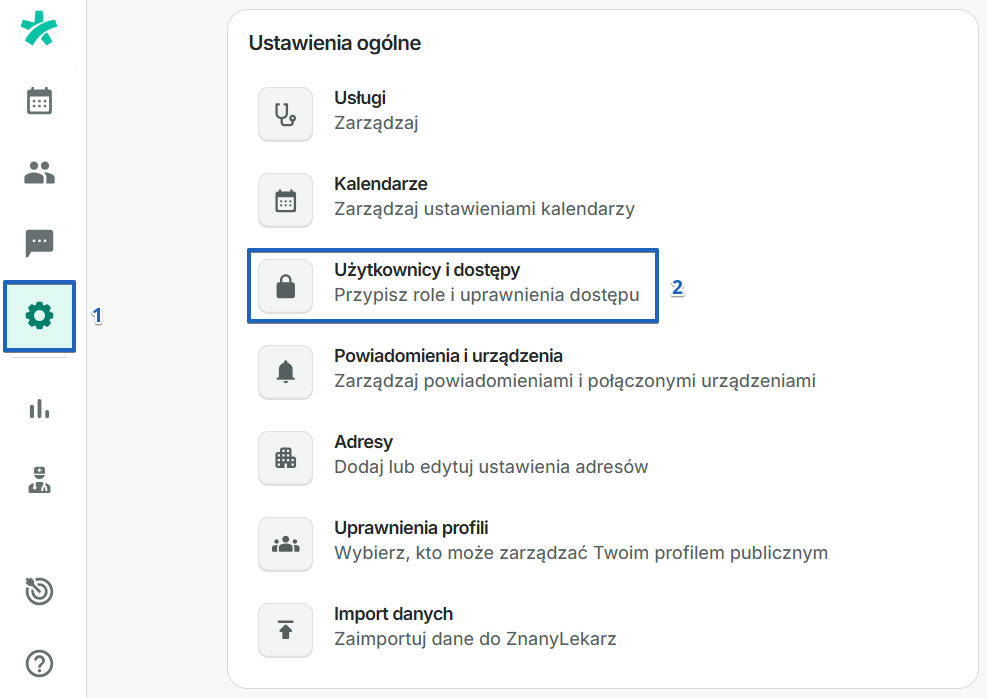Click the bell icon next to Powiadomienia

pyautogui.click(x=285, y=372)
